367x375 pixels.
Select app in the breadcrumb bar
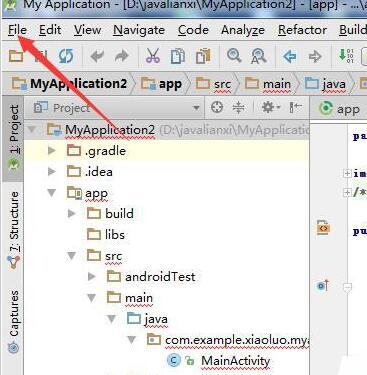point(161,83)
